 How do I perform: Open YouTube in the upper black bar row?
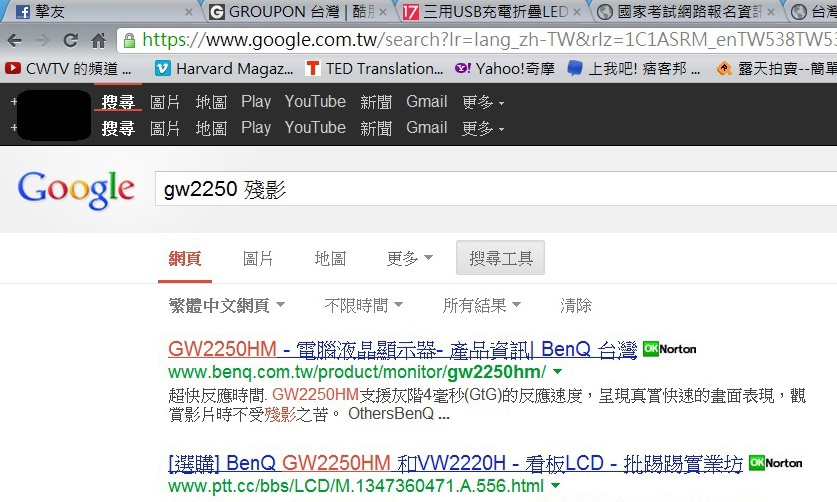[x=315, y=101]
